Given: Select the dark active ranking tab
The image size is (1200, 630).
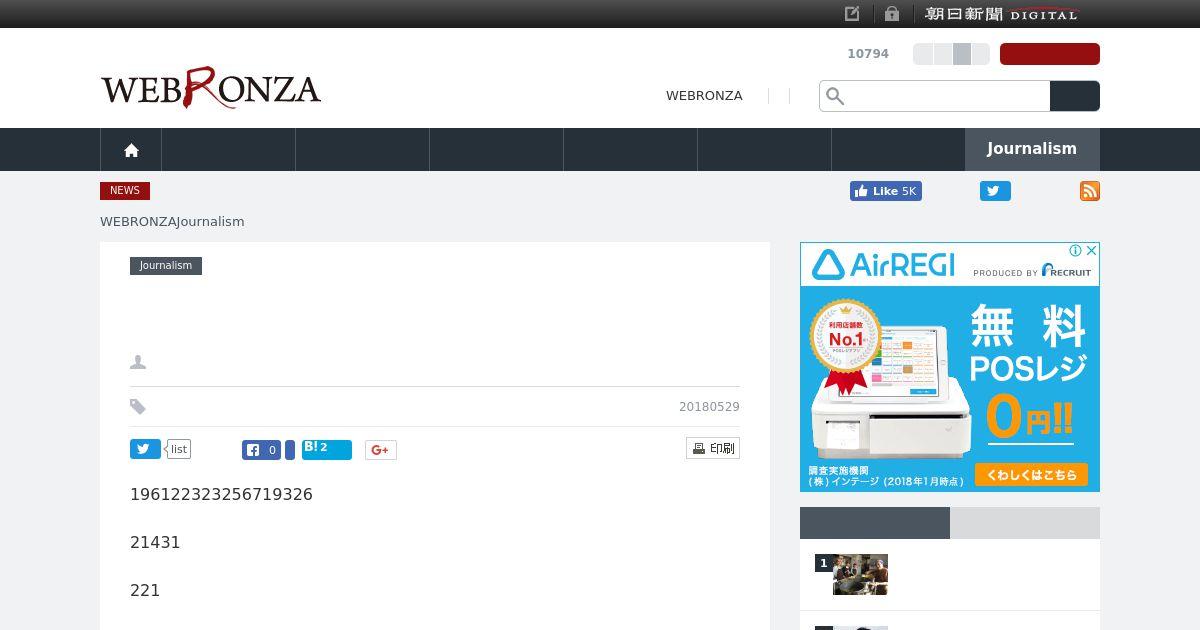Looking at the screenshot, I should point(875,523).
